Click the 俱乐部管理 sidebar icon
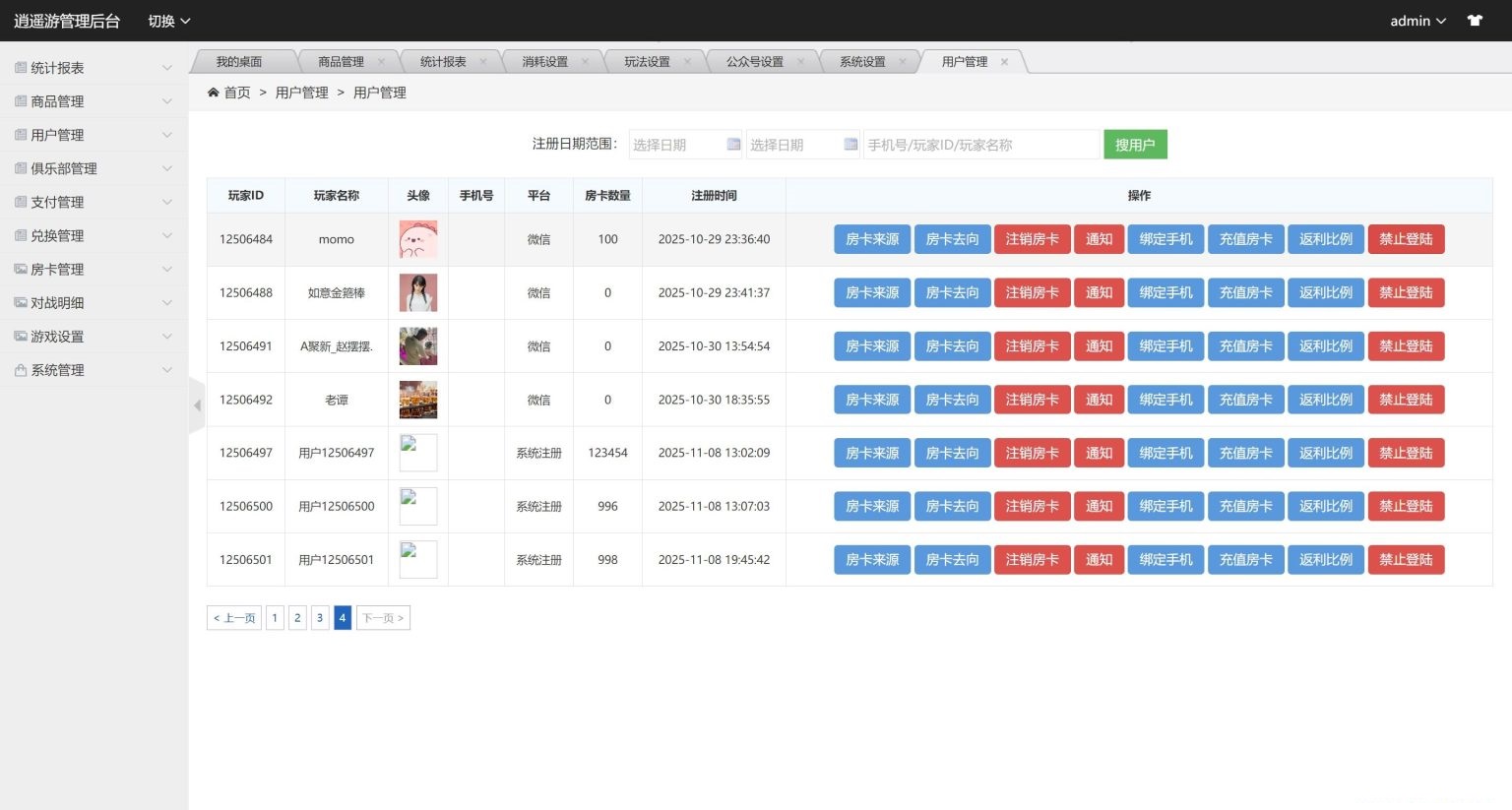Screen dimensions: 1512x810 pos(19,167)
